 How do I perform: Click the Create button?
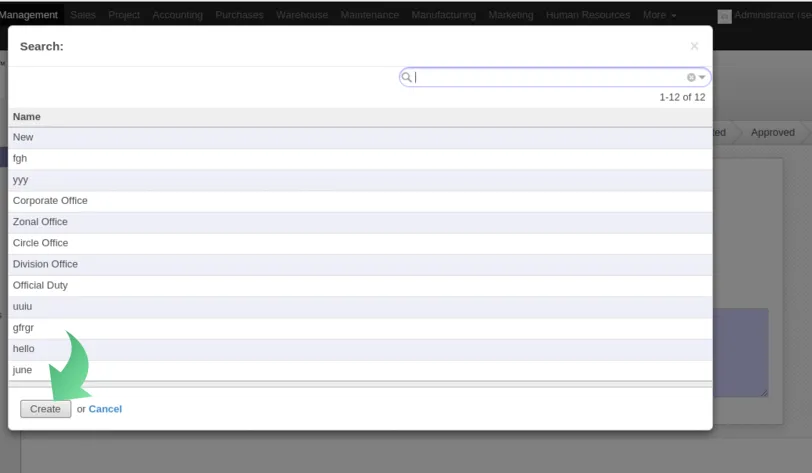coord(46,409)
